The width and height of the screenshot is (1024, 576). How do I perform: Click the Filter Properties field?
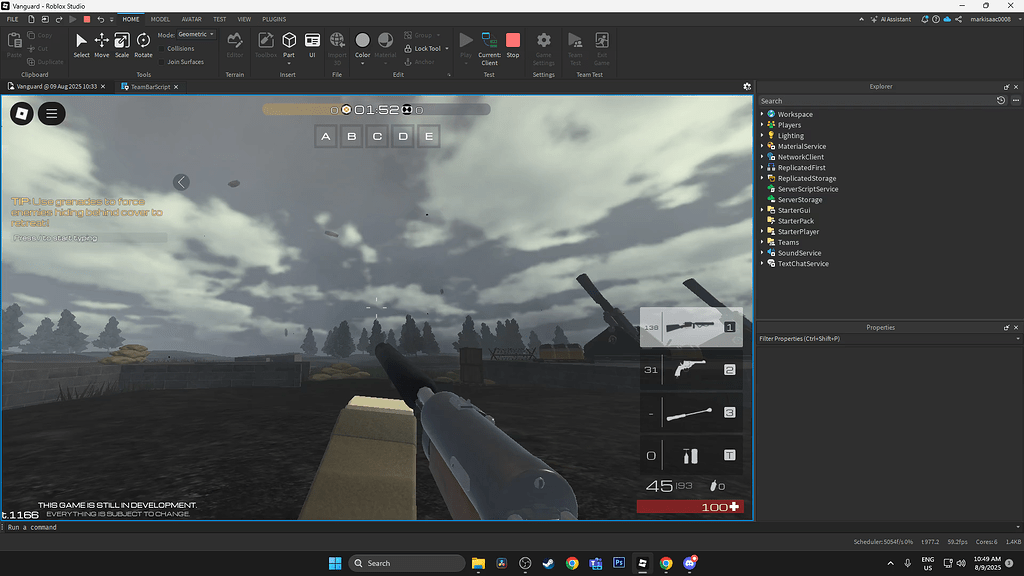(885, 338)
